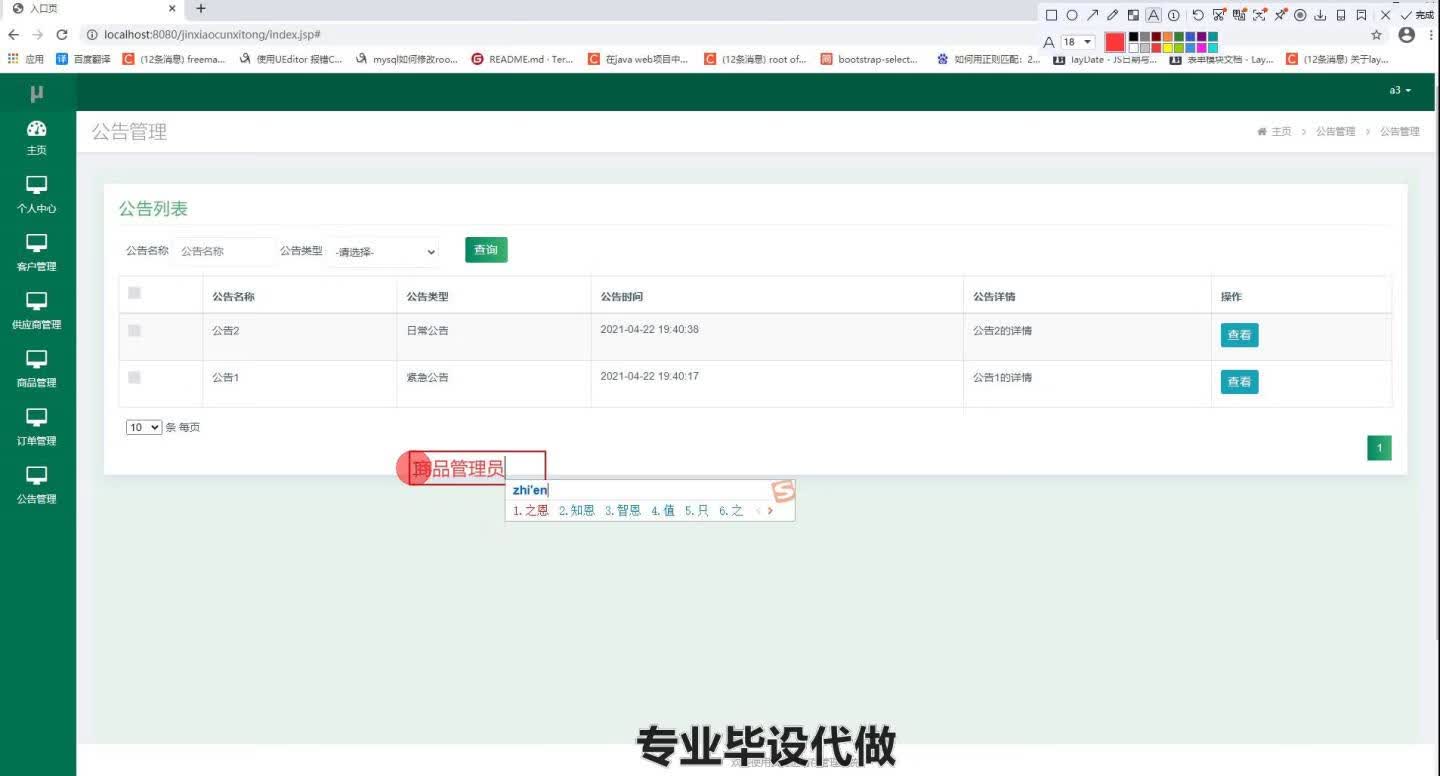This screenshot has height=776, width=1440.
Task: Open the README.md bookmark
Action: [522, 59]
